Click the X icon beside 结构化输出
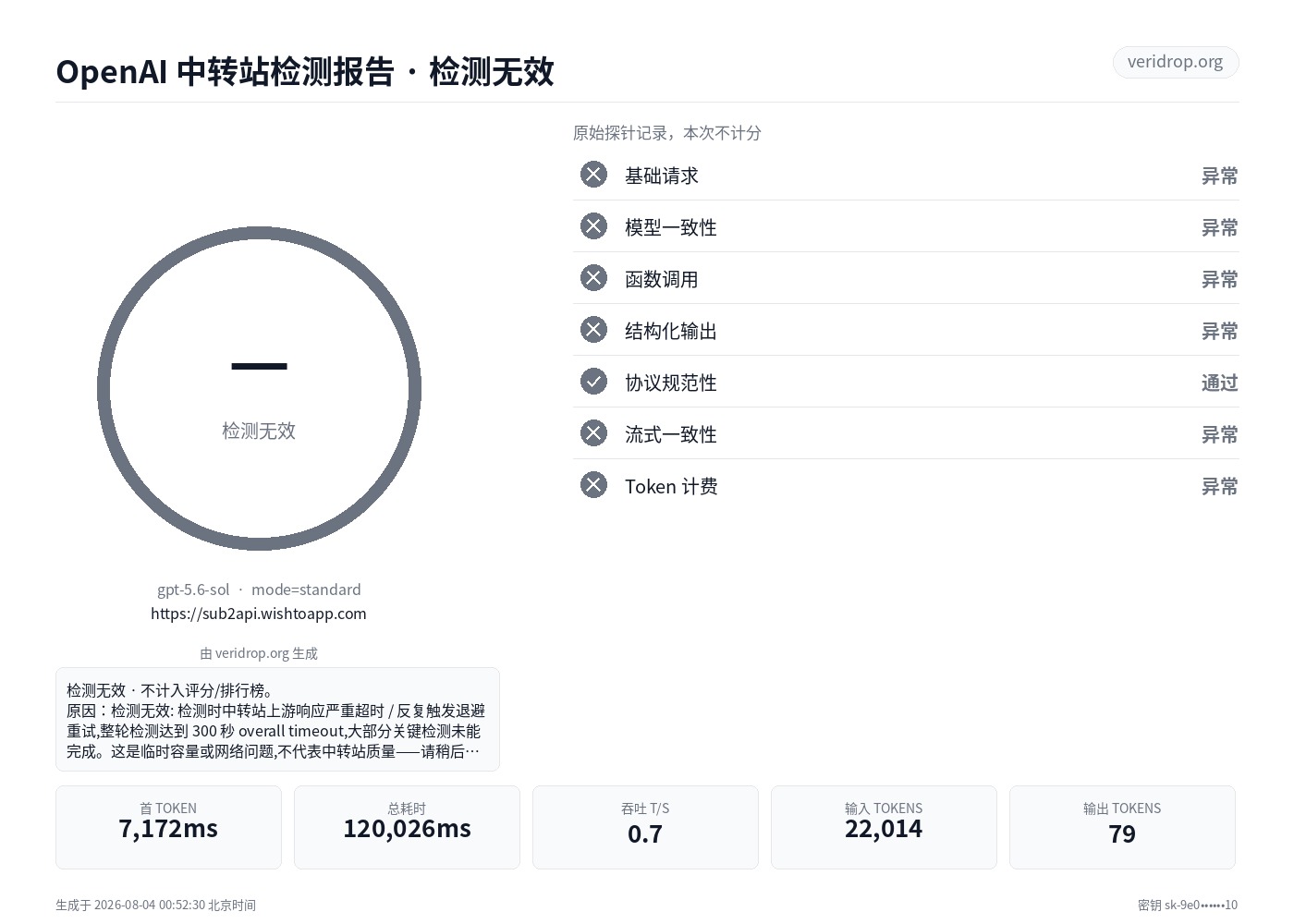Image resolution: width=1294 pixels, height=924 pixels. [593, 330]
